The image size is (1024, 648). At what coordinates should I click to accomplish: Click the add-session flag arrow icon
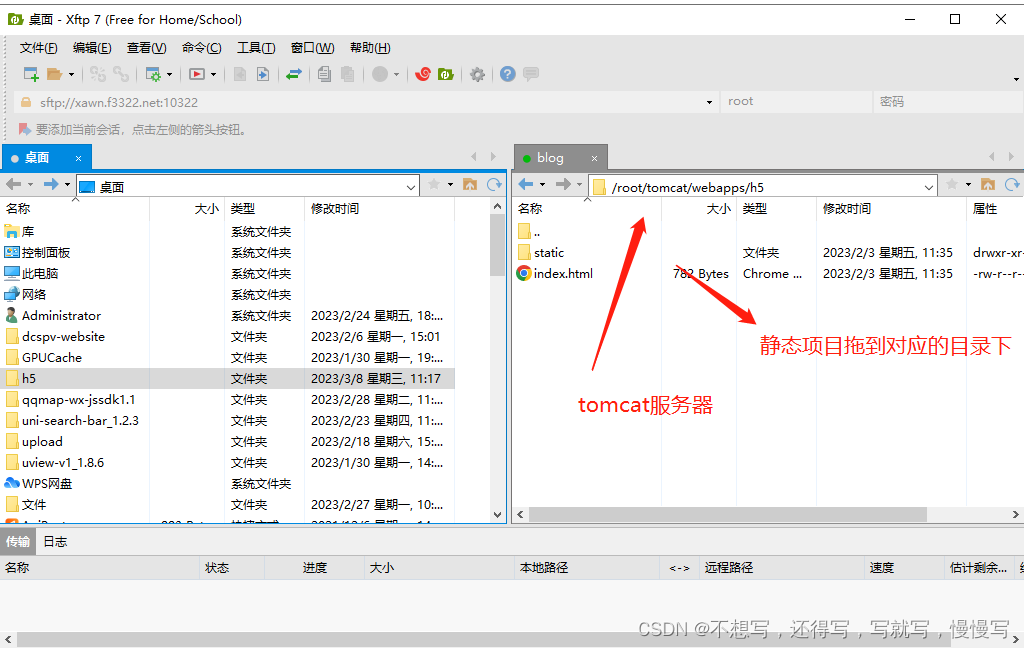[x=25, y=129]
